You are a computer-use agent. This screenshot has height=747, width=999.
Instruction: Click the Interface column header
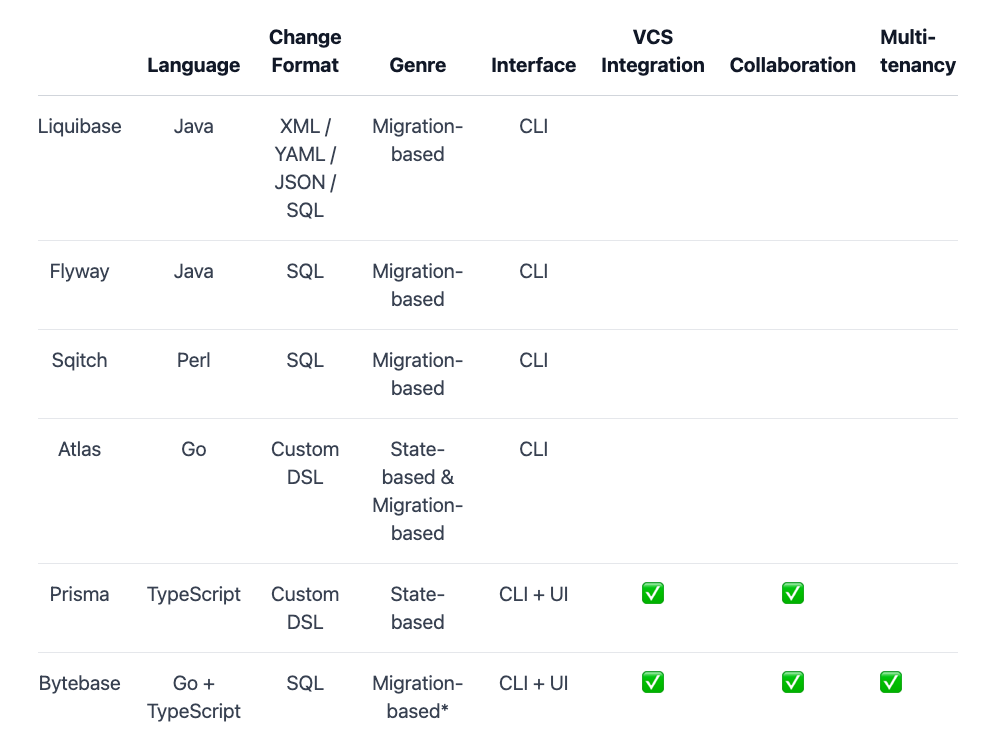click(534, 65)
